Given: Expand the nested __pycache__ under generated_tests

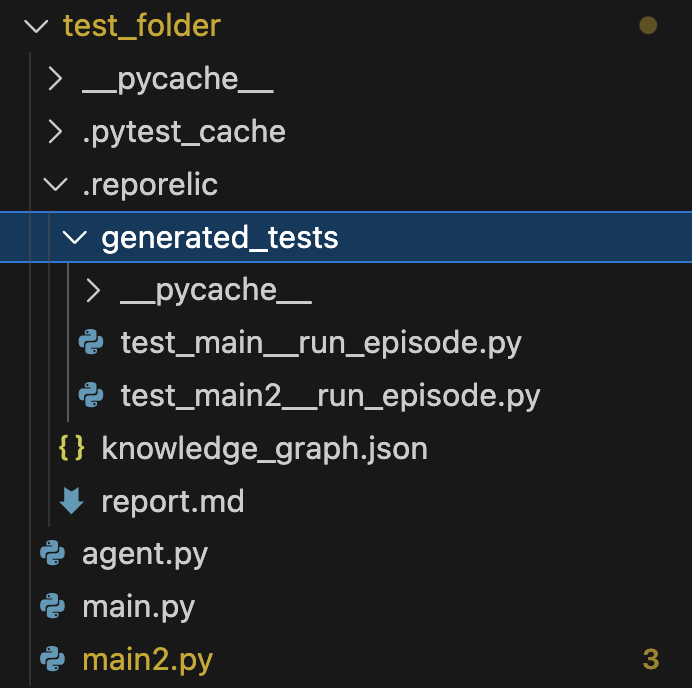Looking at the screenshot, I should 93,290.
